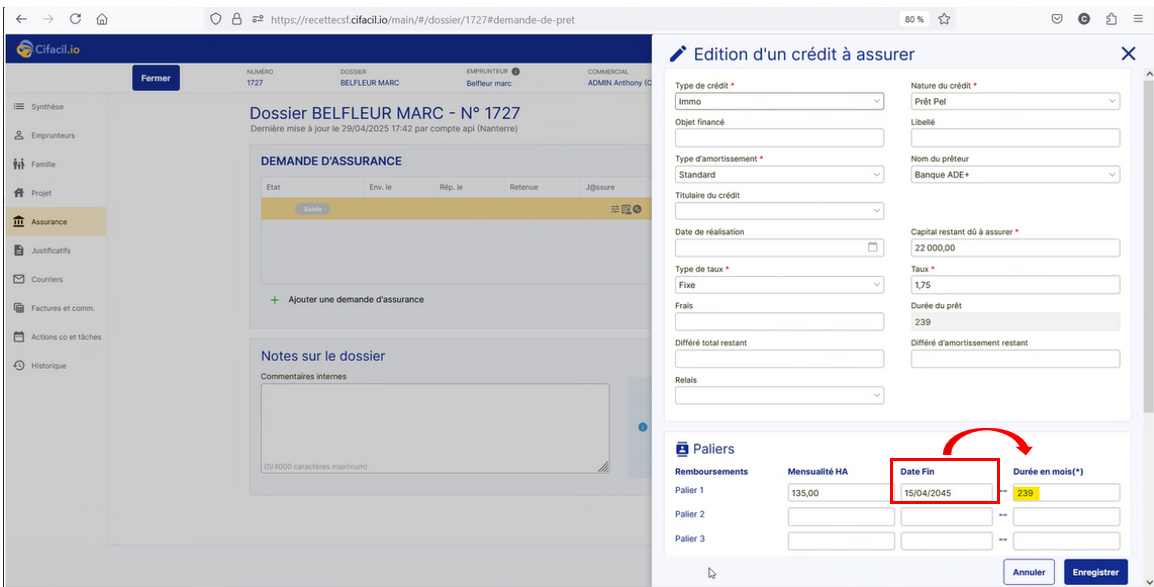
Task: Click the green plus icon to add insurance request
Action: point(275,300)
